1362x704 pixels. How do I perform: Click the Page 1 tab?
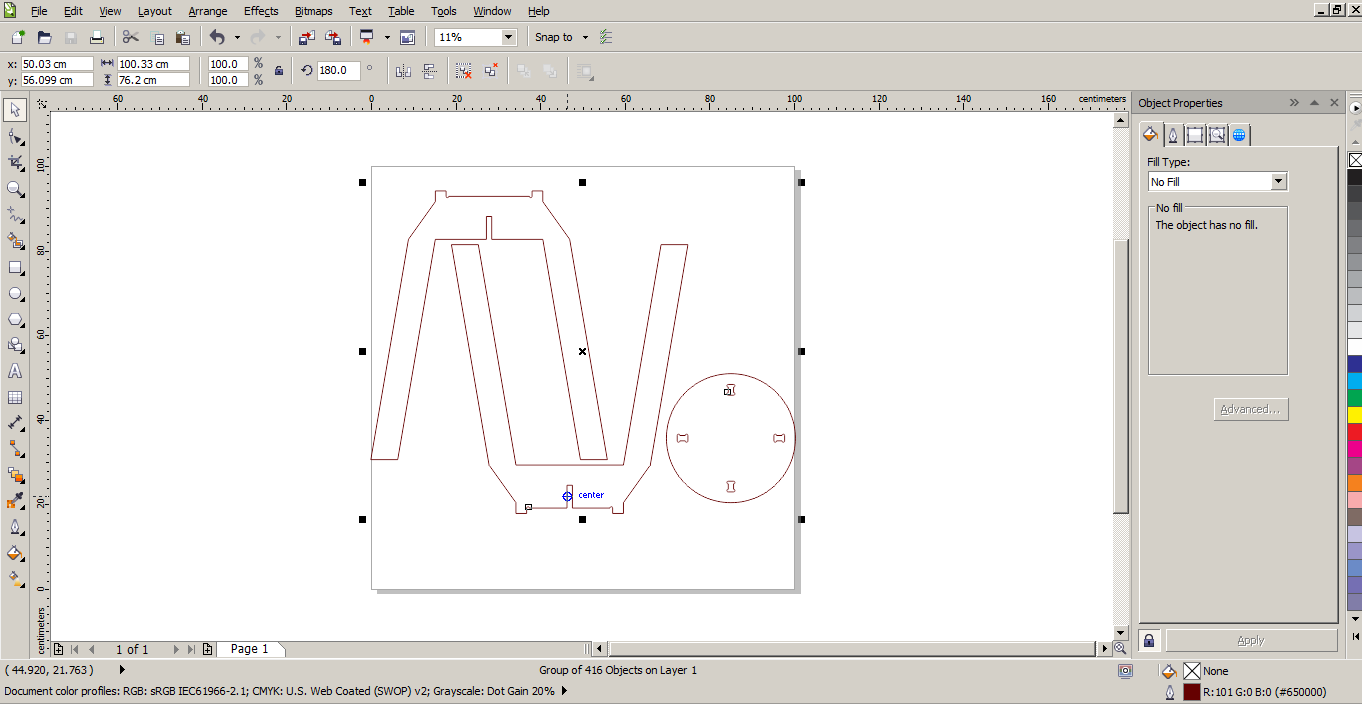point(249,649)
